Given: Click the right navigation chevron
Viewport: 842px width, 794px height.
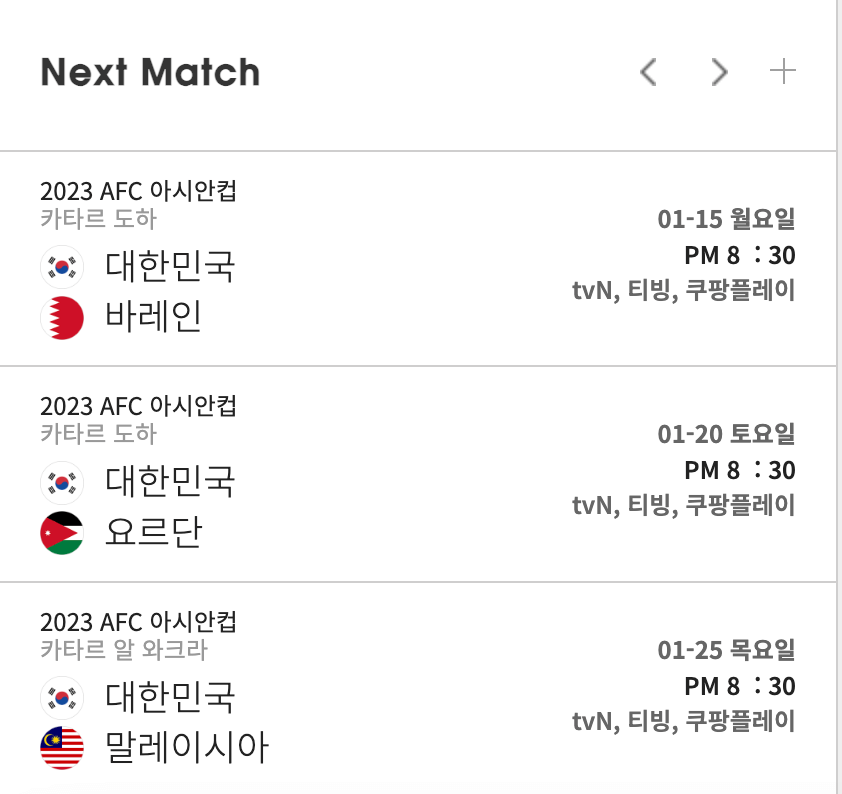Looking at the screenshot, I should 719,73.
